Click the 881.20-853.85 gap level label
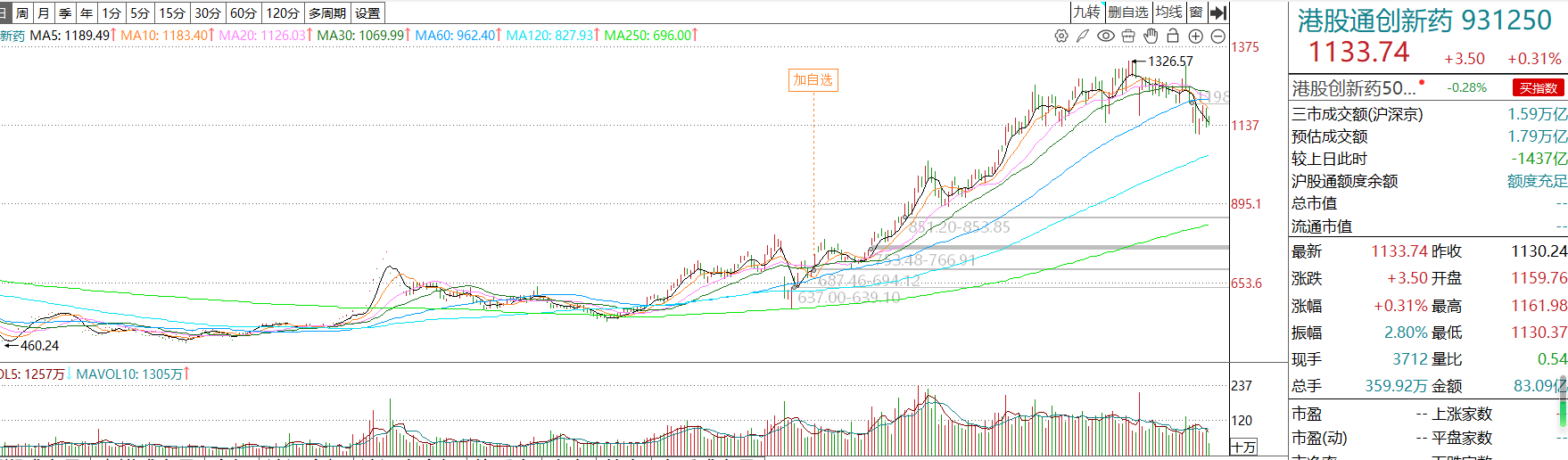Screen dimensions: 1568x460 click(x=960, y=227)
